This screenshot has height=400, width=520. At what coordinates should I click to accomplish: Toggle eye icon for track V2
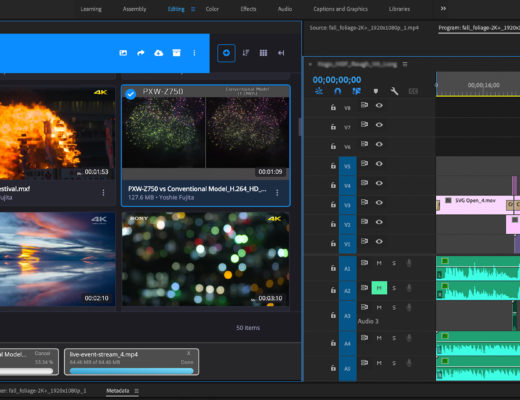(x=379, y=222)
